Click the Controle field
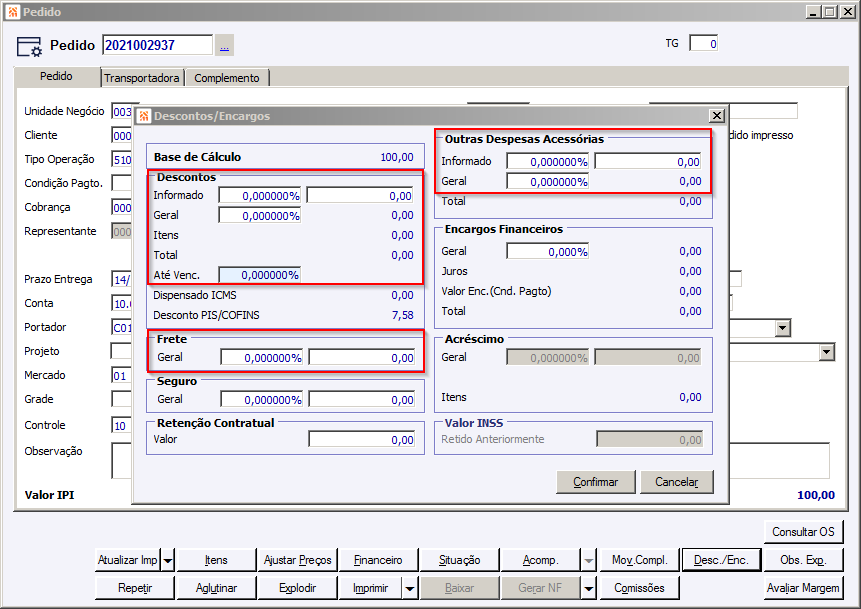Viewport: 861px width, 609px height. (122, 425)
